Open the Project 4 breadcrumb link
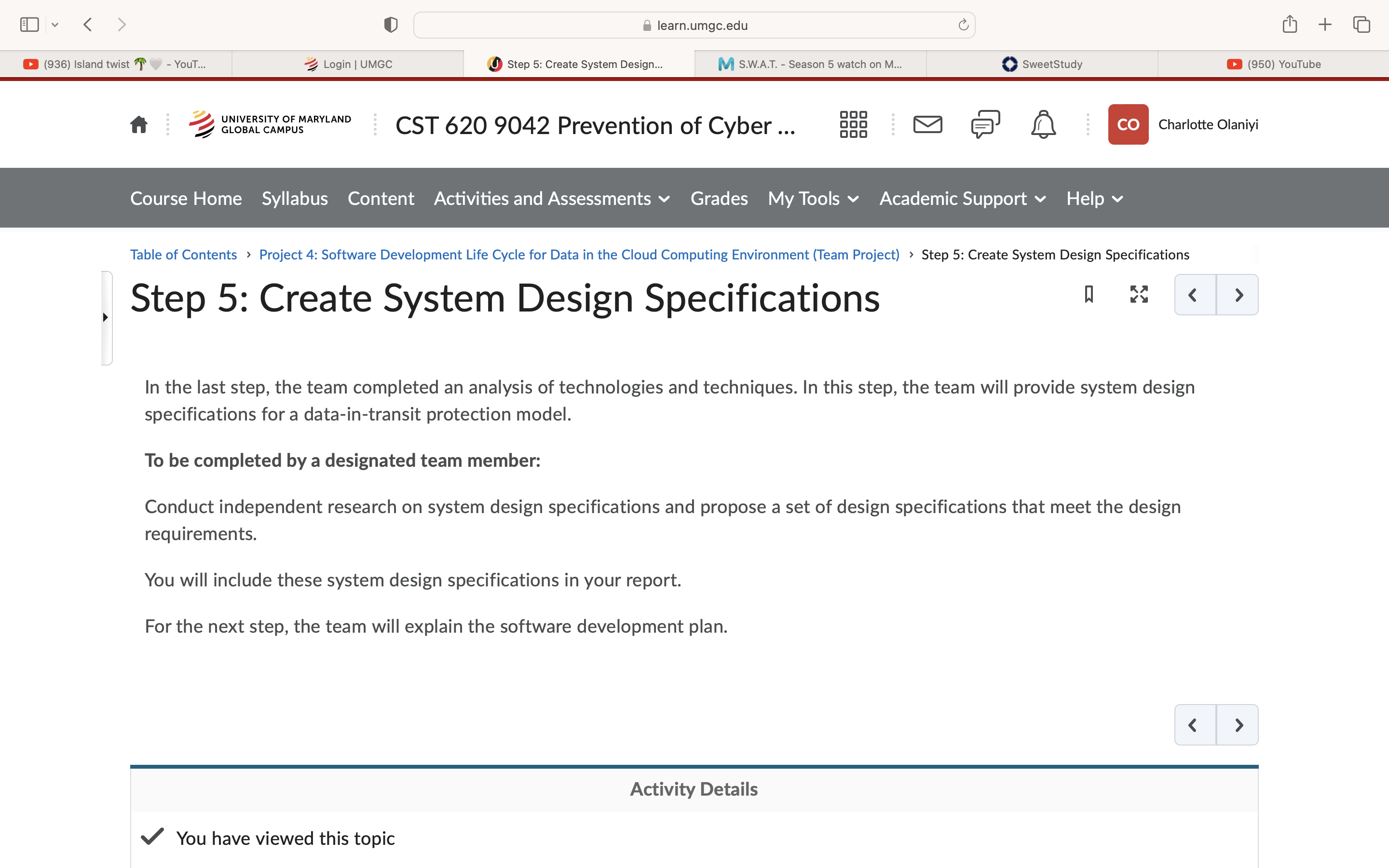 pyautogui.click(x=579, y=254)
